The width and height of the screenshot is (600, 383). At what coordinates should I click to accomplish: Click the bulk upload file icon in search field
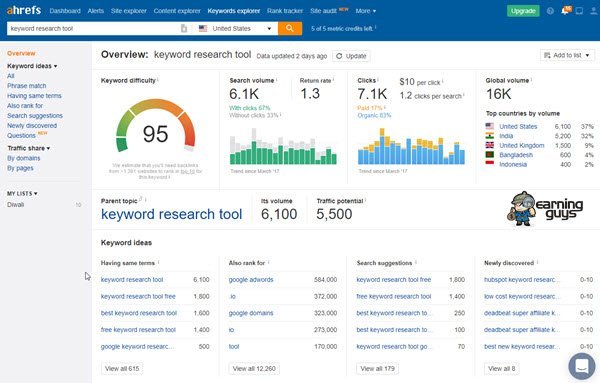coord(184,28)
